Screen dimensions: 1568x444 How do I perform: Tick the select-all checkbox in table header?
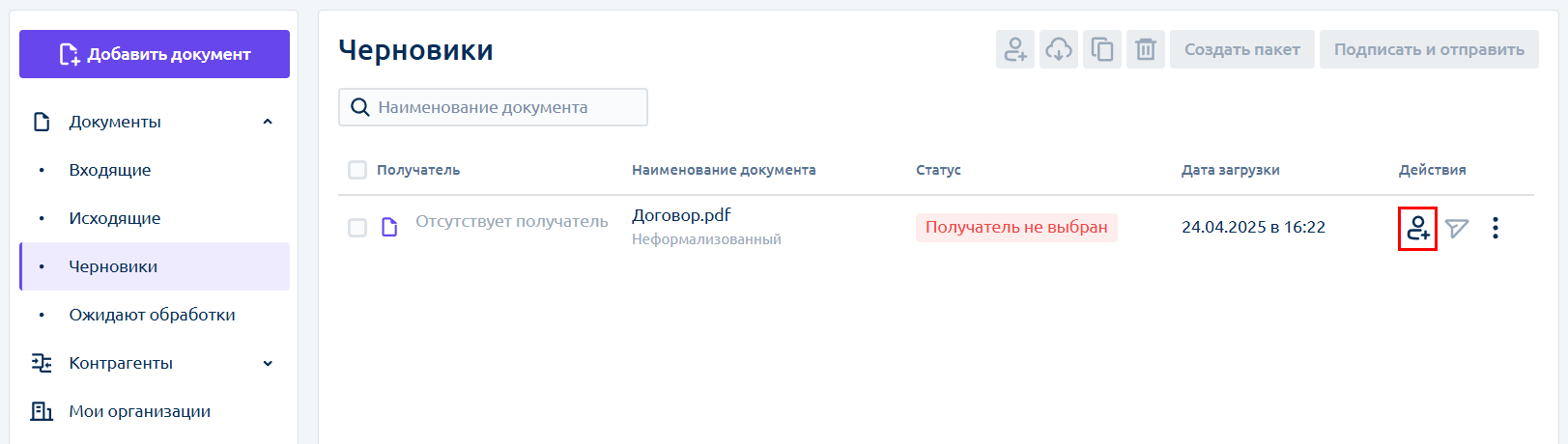(357, 170)
